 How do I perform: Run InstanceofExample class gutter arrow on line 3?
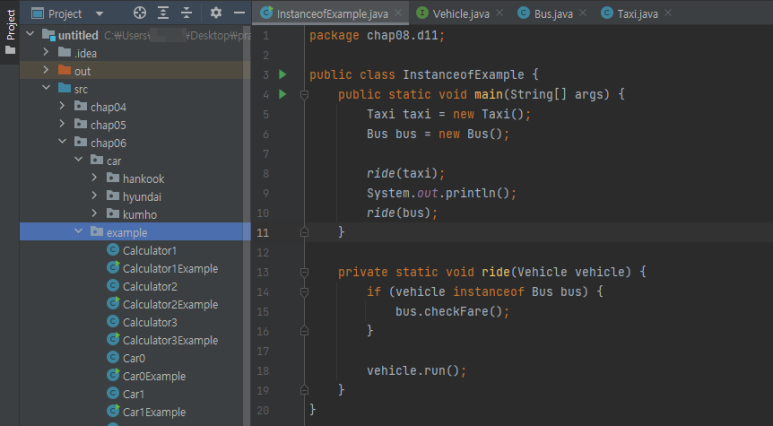(282, 74)
